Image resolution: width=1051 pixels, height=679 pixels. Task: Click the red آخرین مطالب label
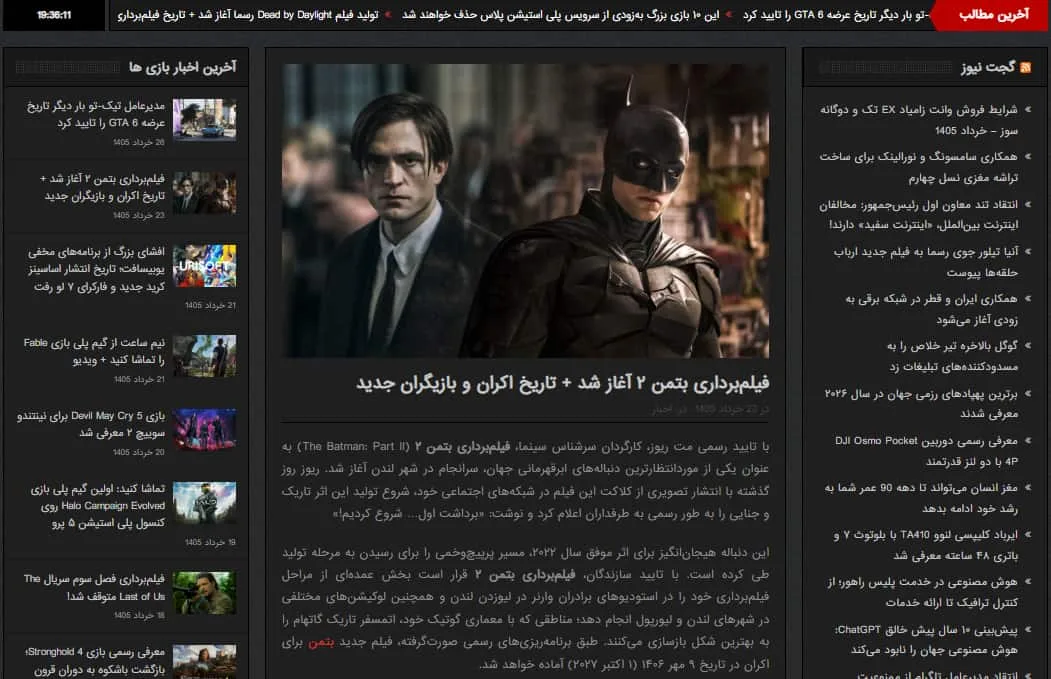[993, 15]
